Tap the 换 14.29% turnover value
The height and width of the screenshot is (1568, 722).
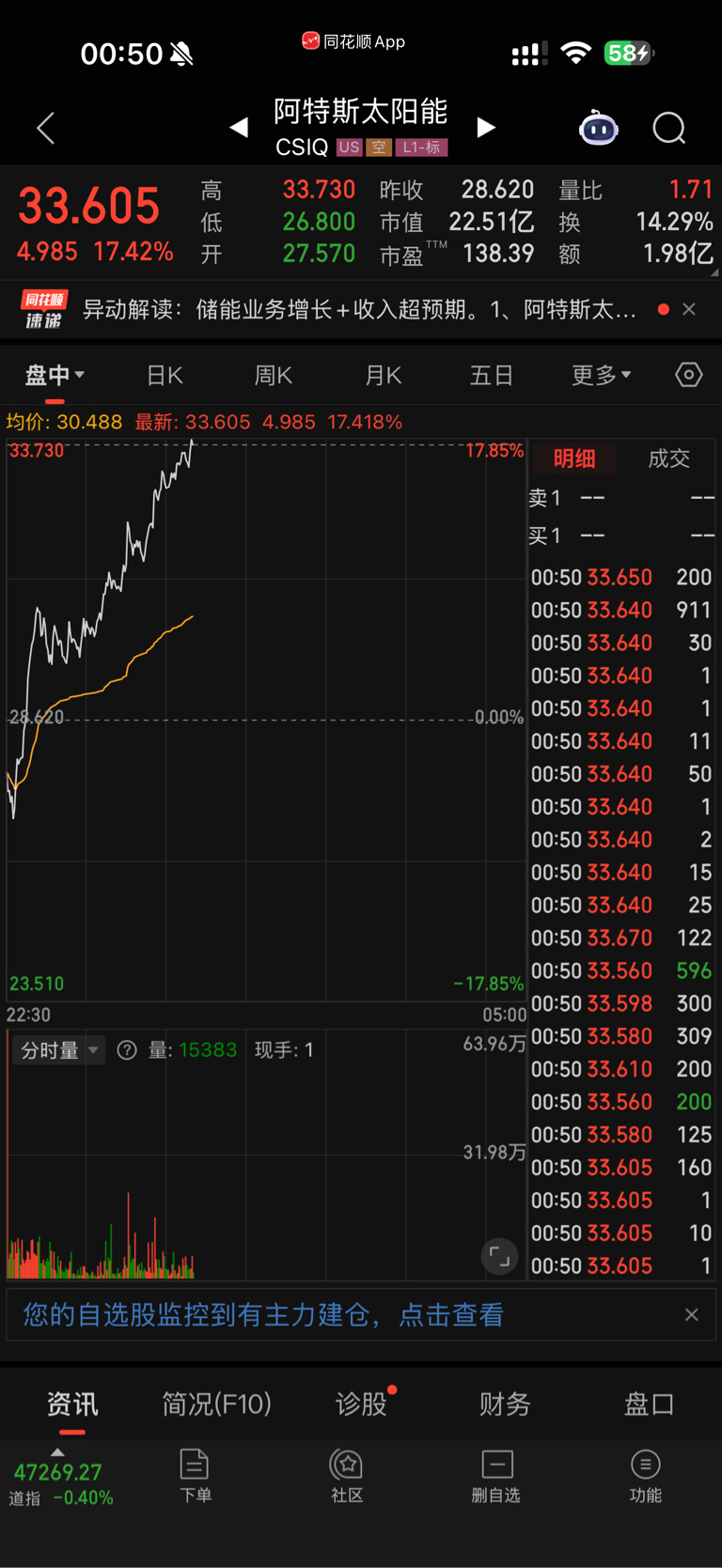674,222
